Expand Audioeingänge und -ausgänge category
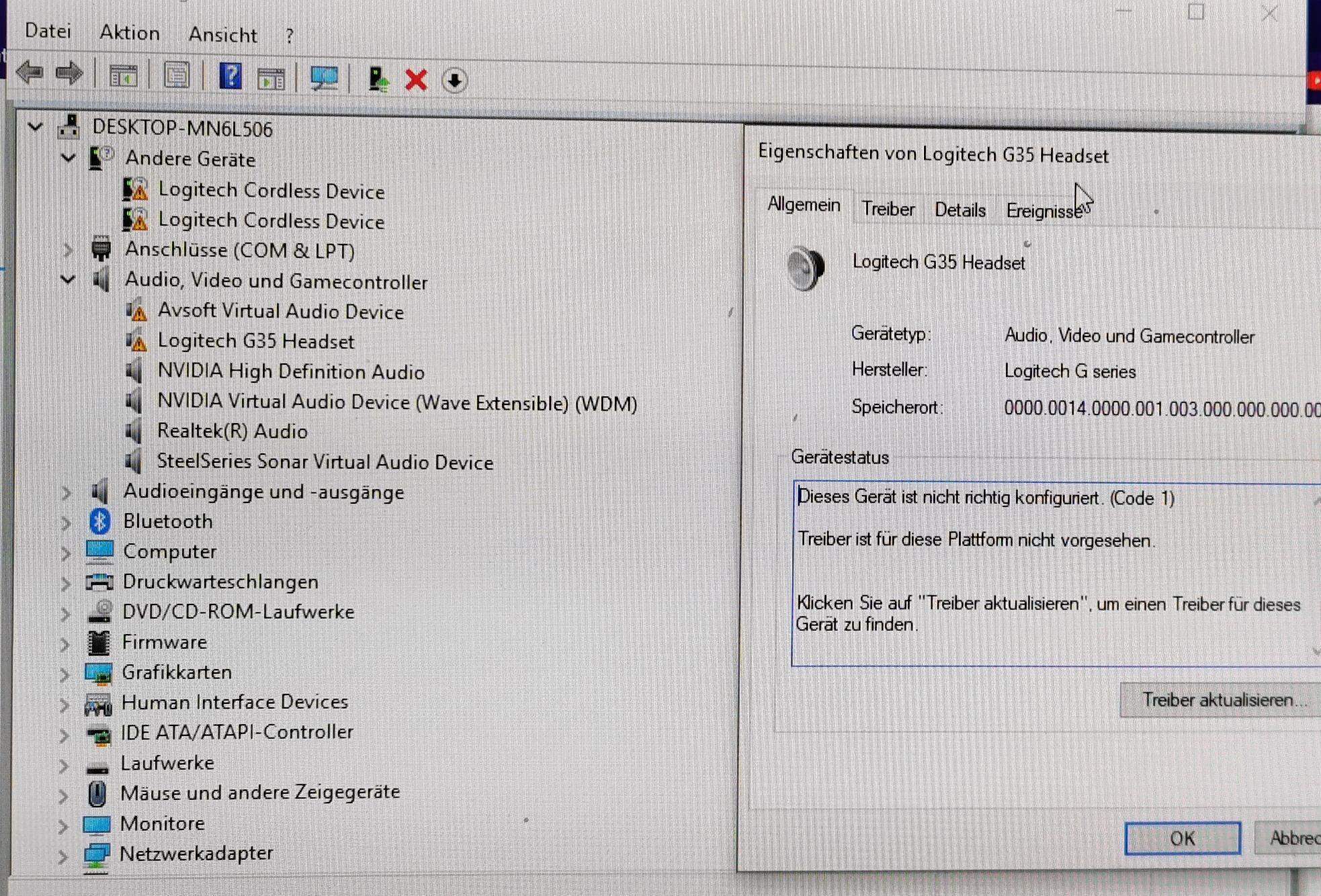This screenshot has height=896, width=1321. coord(66,492)
